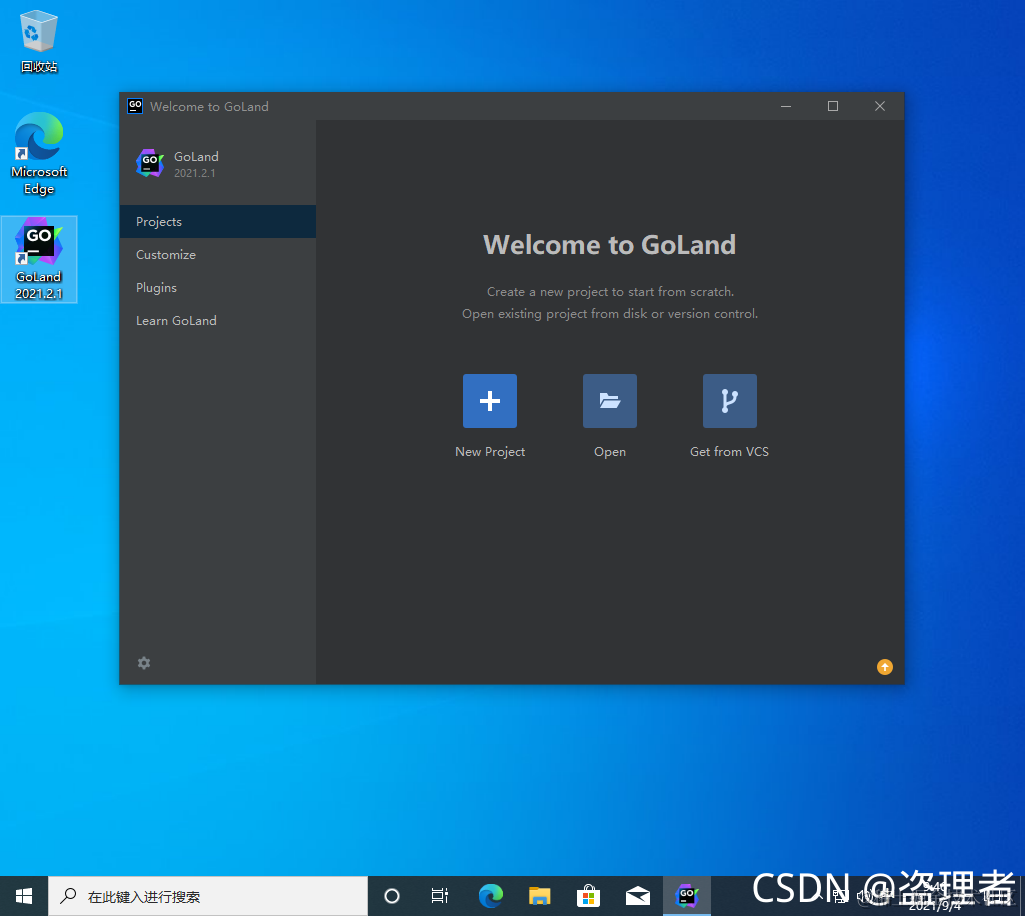Click the Open folder icon
1025x916 pixels.
coord(609,401)
